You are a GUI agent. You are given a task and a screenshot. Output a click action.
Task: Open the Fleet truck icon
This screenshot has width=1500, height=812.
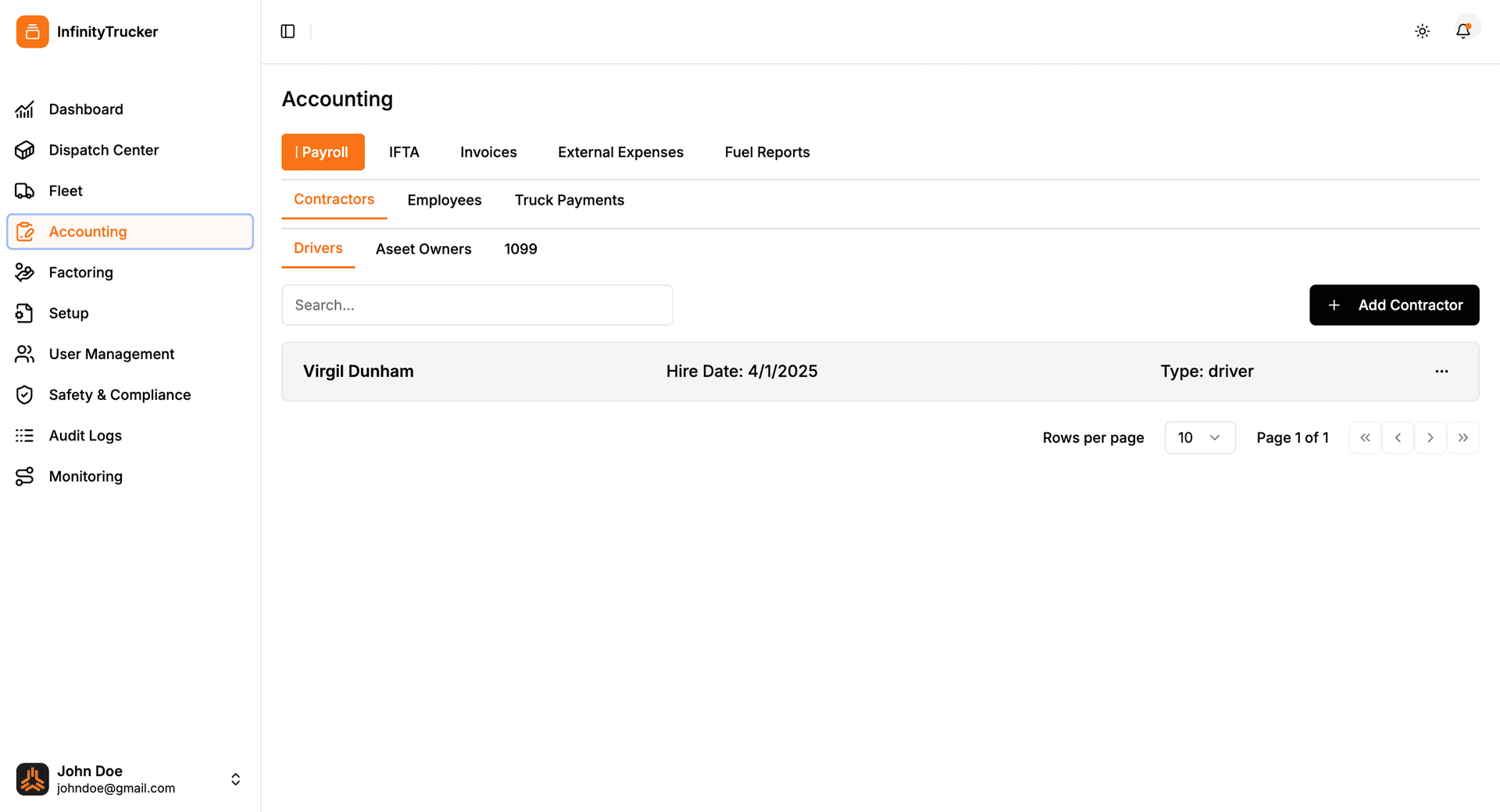25,191
